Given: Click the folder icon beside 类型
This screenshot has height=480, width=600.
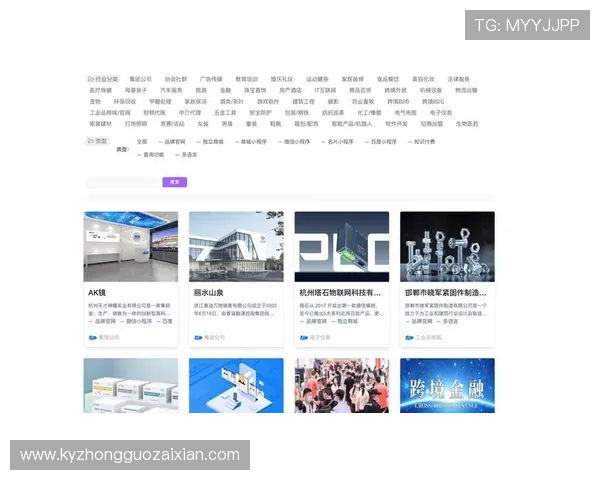Looking at the screenshot, I should click(91, 141).
